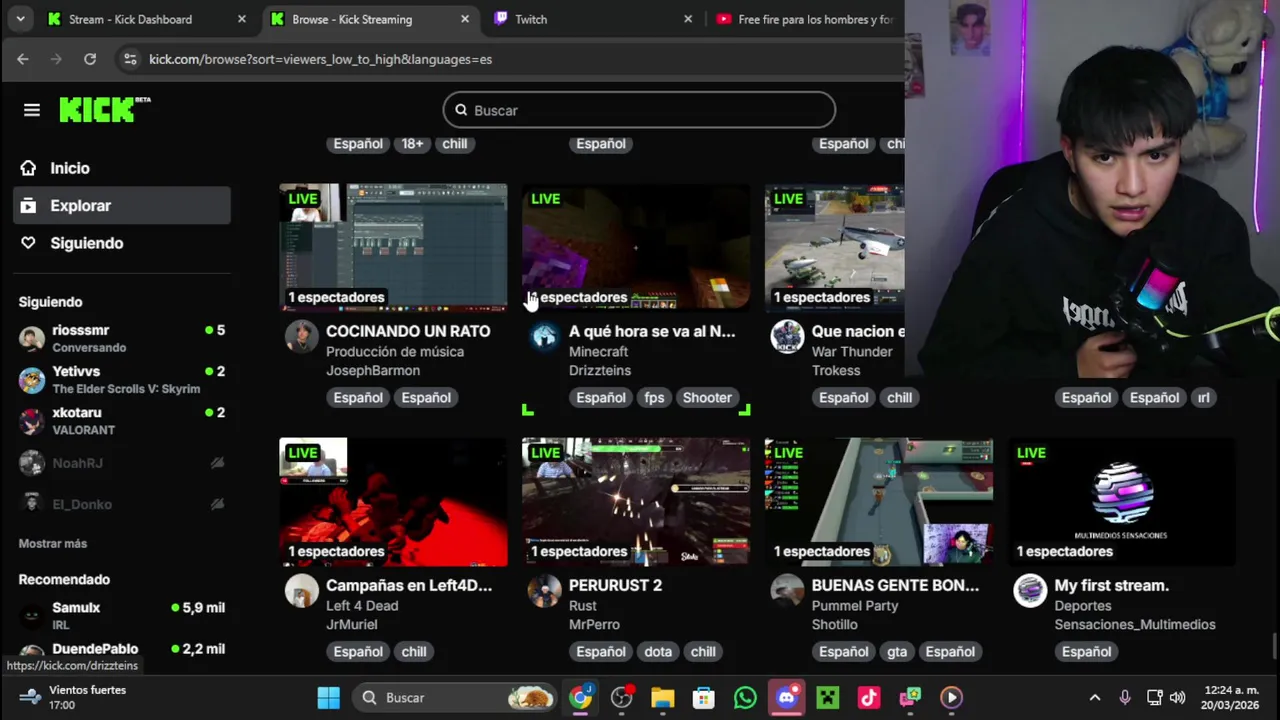Open Windows Start menu
The width and height of the screenshot is (1280, 720).
click(x=328, y=697)
